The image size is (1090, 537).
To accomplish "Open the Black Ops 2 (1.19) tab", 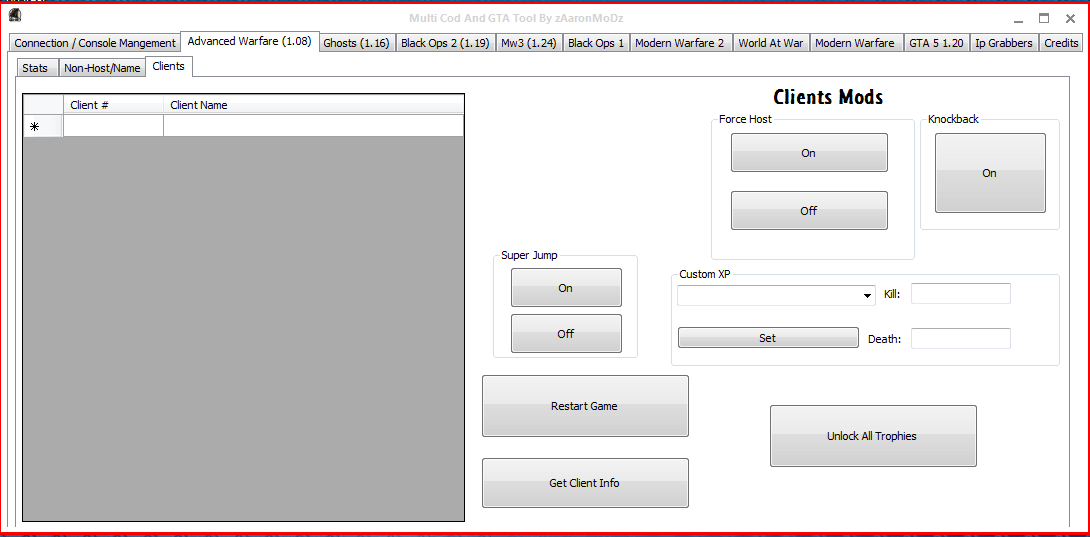I will [x=446, y=43].
